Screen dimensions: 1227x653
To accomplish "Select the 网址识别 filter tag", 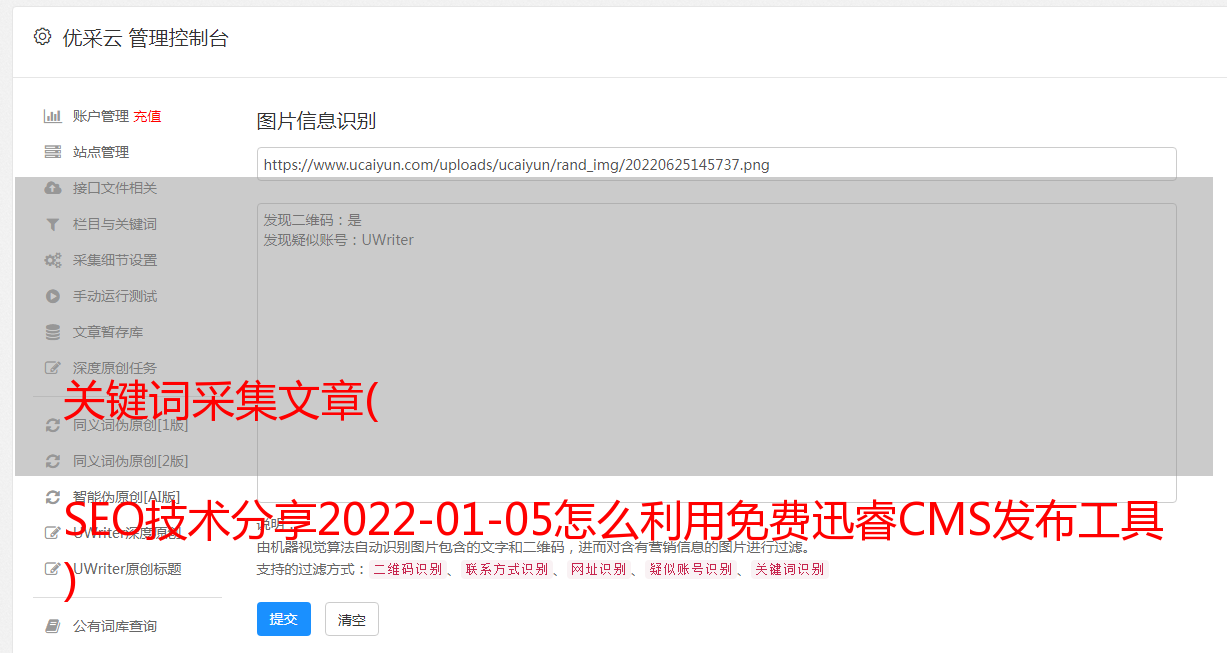I will point(598,569).
